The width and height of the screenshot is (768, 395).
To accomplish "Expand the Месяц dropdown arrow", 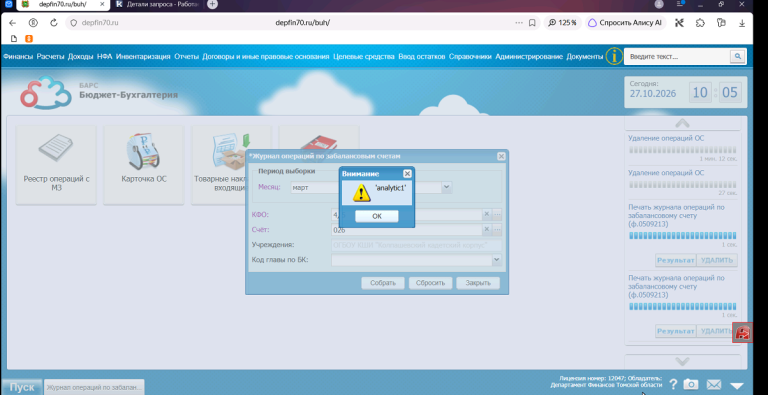I will (x=446, y=187).
